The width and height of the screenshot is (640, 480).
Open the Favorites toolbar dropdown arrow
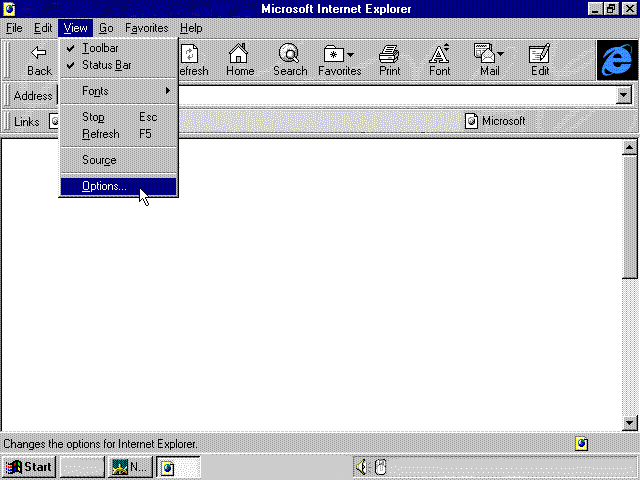350,55
